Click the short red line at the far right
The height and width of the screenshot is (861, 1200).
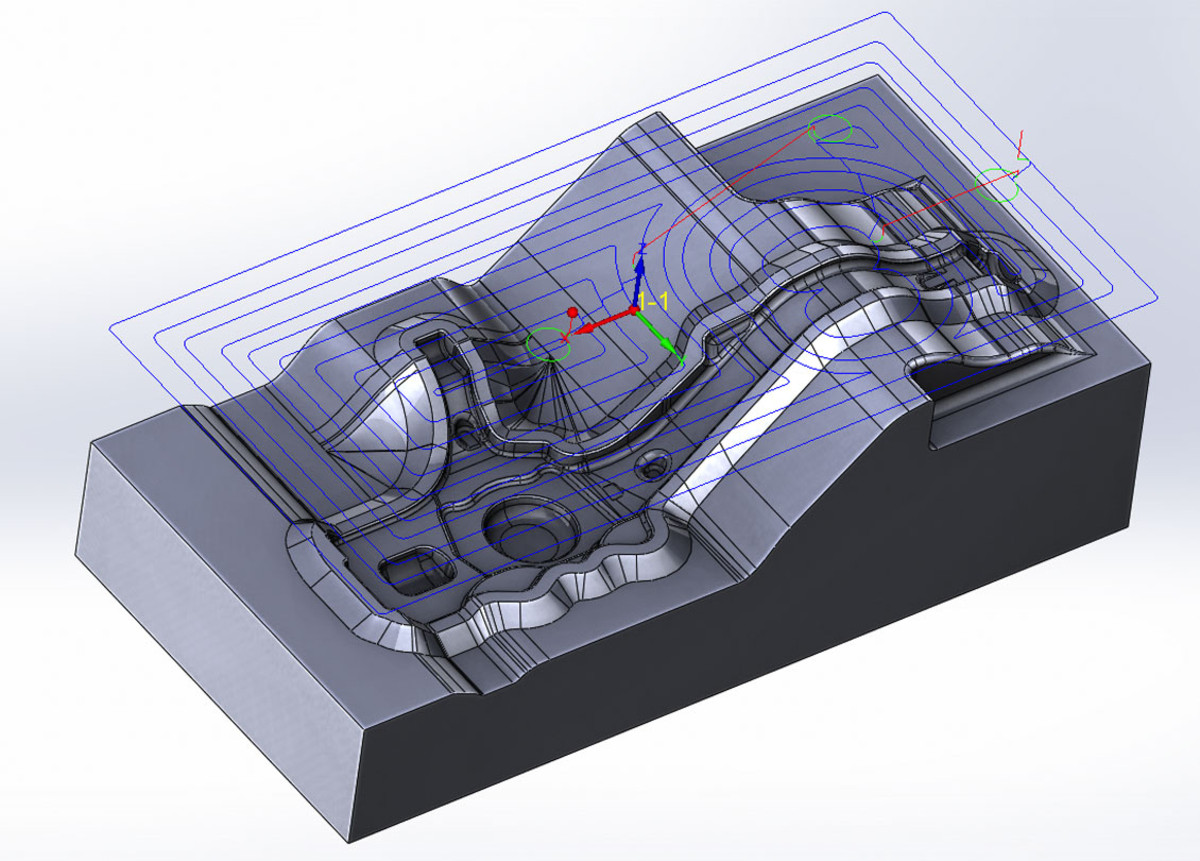click(x=1020, y=142)
